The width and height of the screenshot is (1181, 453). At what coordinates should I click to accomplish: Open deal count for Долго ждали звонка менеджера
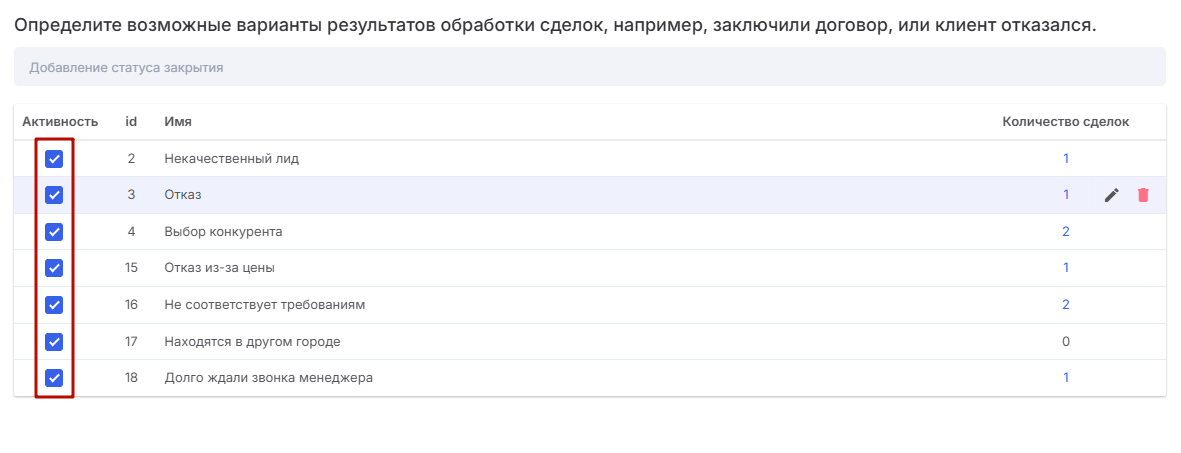(x=1066, y=378)
